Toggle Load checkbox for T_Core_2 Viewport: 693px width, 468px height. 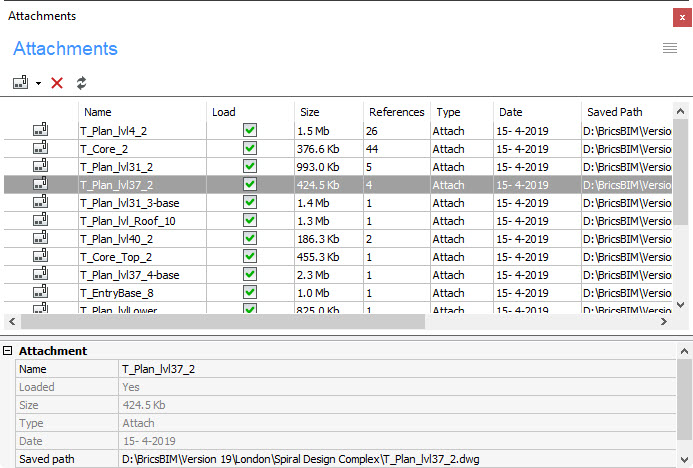click(x=250, y=148)
